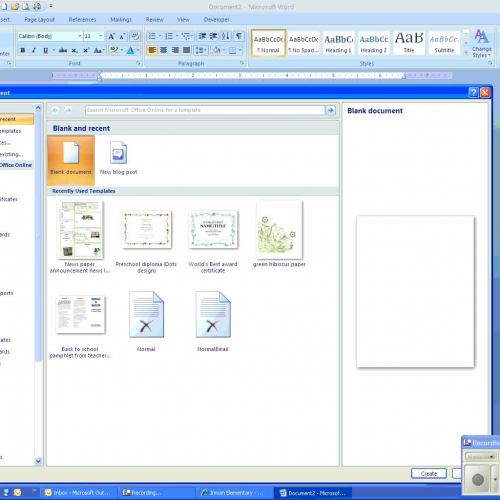Apply the Heading 1 style
The image size is (500, 500).
coord(338,43)
